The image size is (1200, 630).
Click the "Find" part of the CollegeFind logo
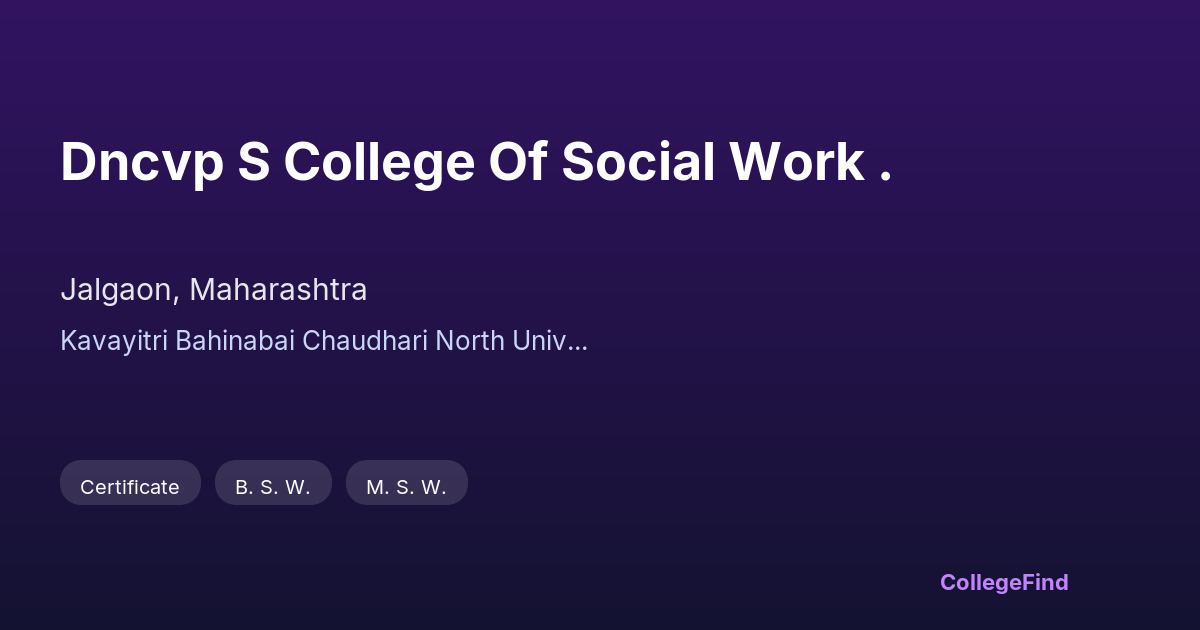1046,582
